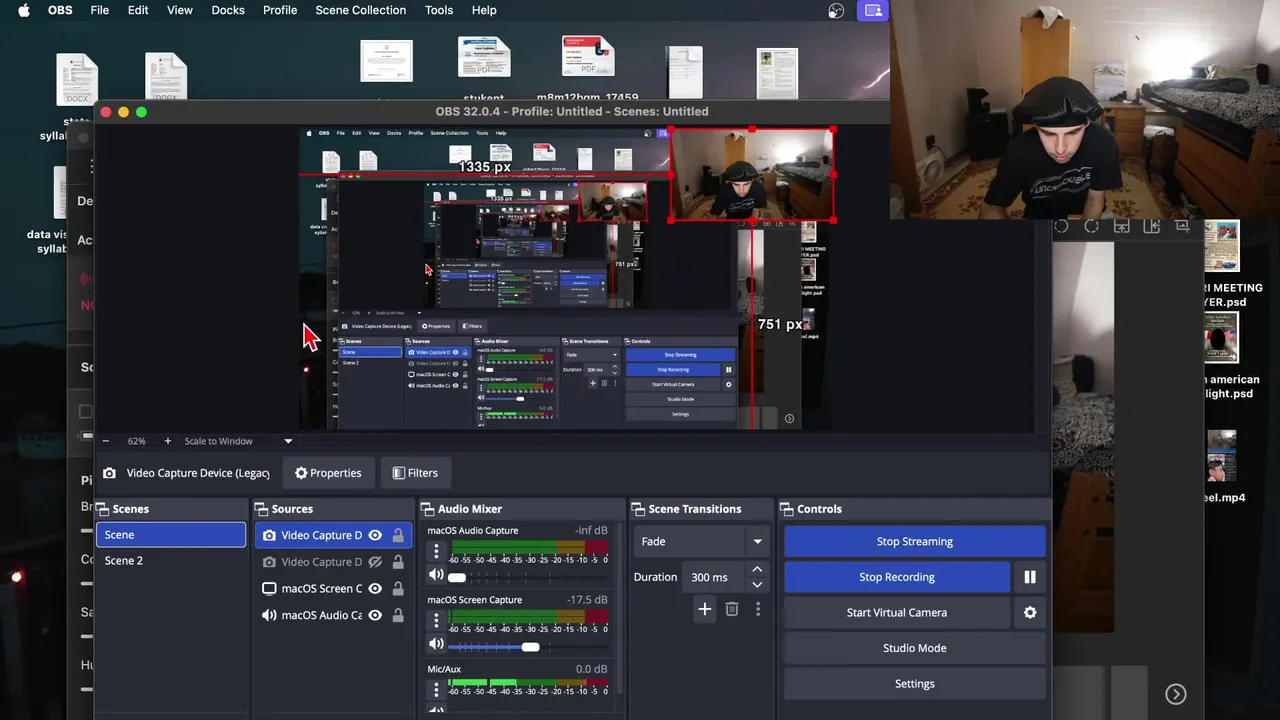This screenshot has height=720, width=1280.
Task: Hide the macOS Screen C source
Action: coord(375,589)
